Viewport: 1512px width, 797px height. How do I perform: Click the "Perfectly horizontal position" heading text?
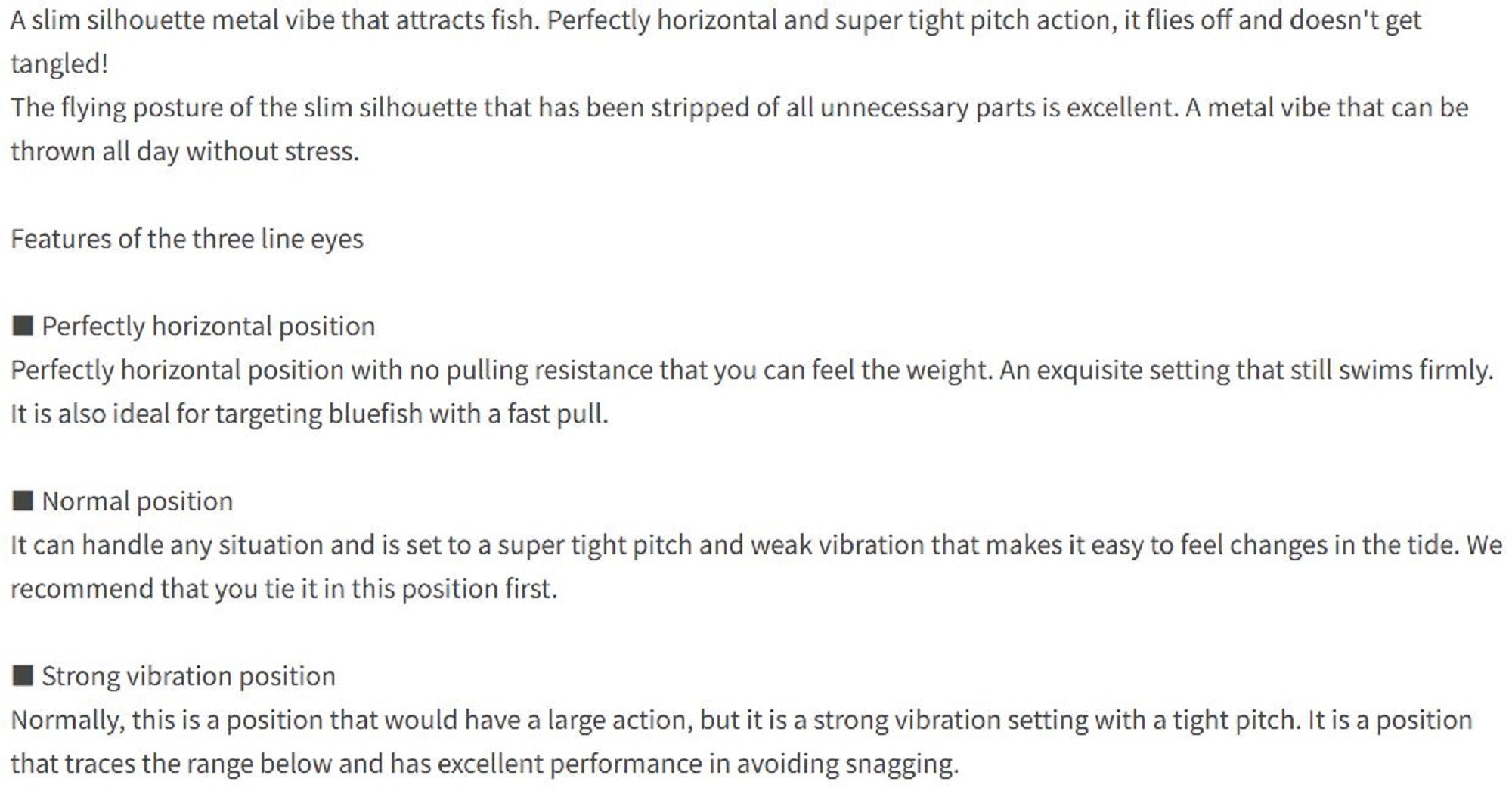click(x=208, y=326)
